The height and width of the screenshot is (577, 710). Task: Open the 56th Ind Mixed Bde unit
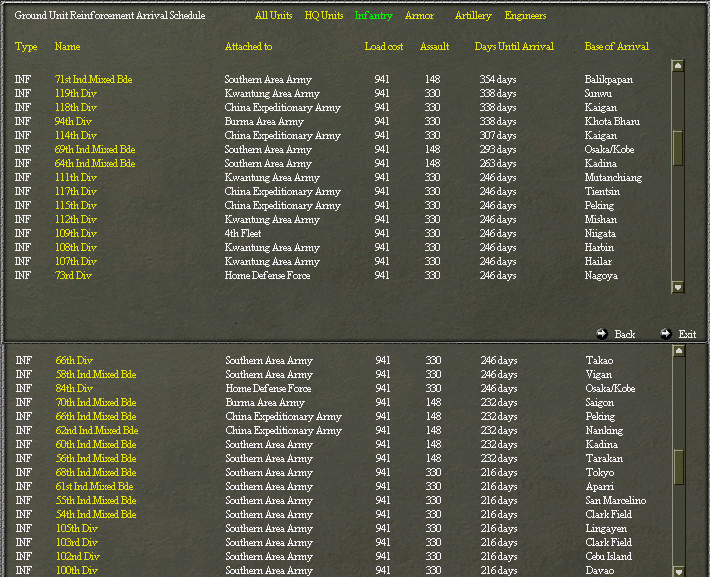[x=96, y=459]
